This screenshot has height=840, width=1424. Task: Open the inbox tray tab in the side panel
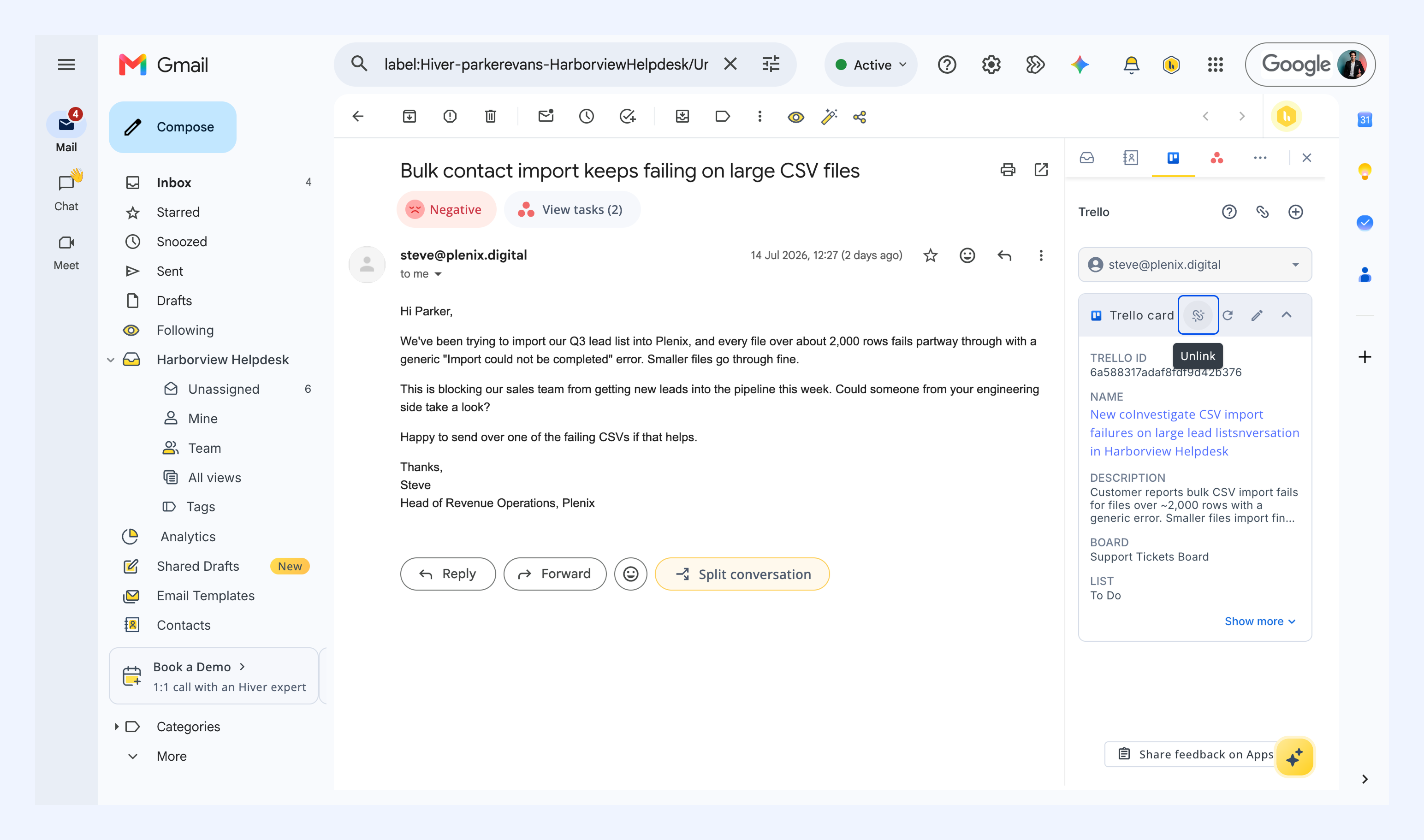click(x=1086, y=158)
